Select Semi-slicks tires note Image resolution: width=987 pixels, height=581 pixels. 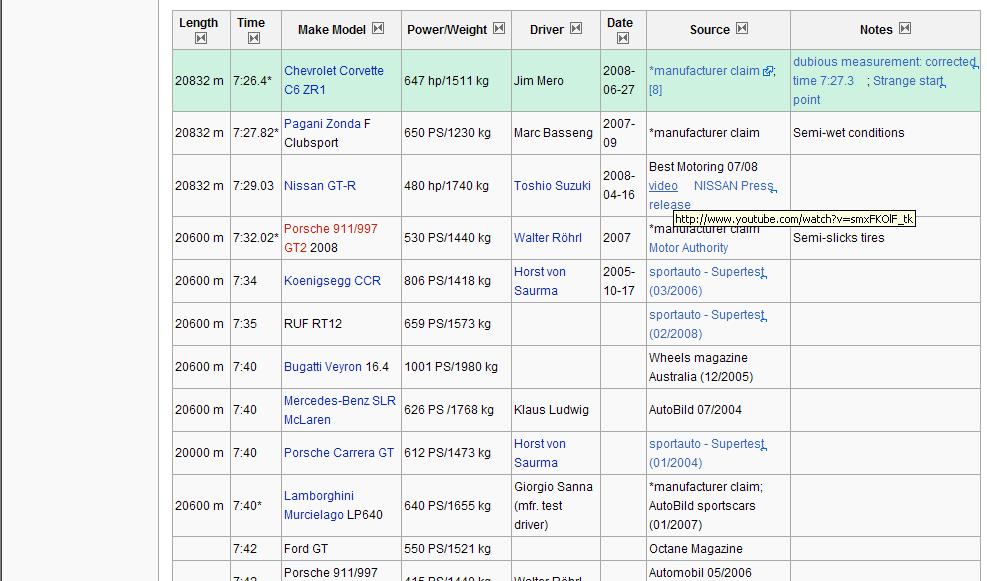885,238
